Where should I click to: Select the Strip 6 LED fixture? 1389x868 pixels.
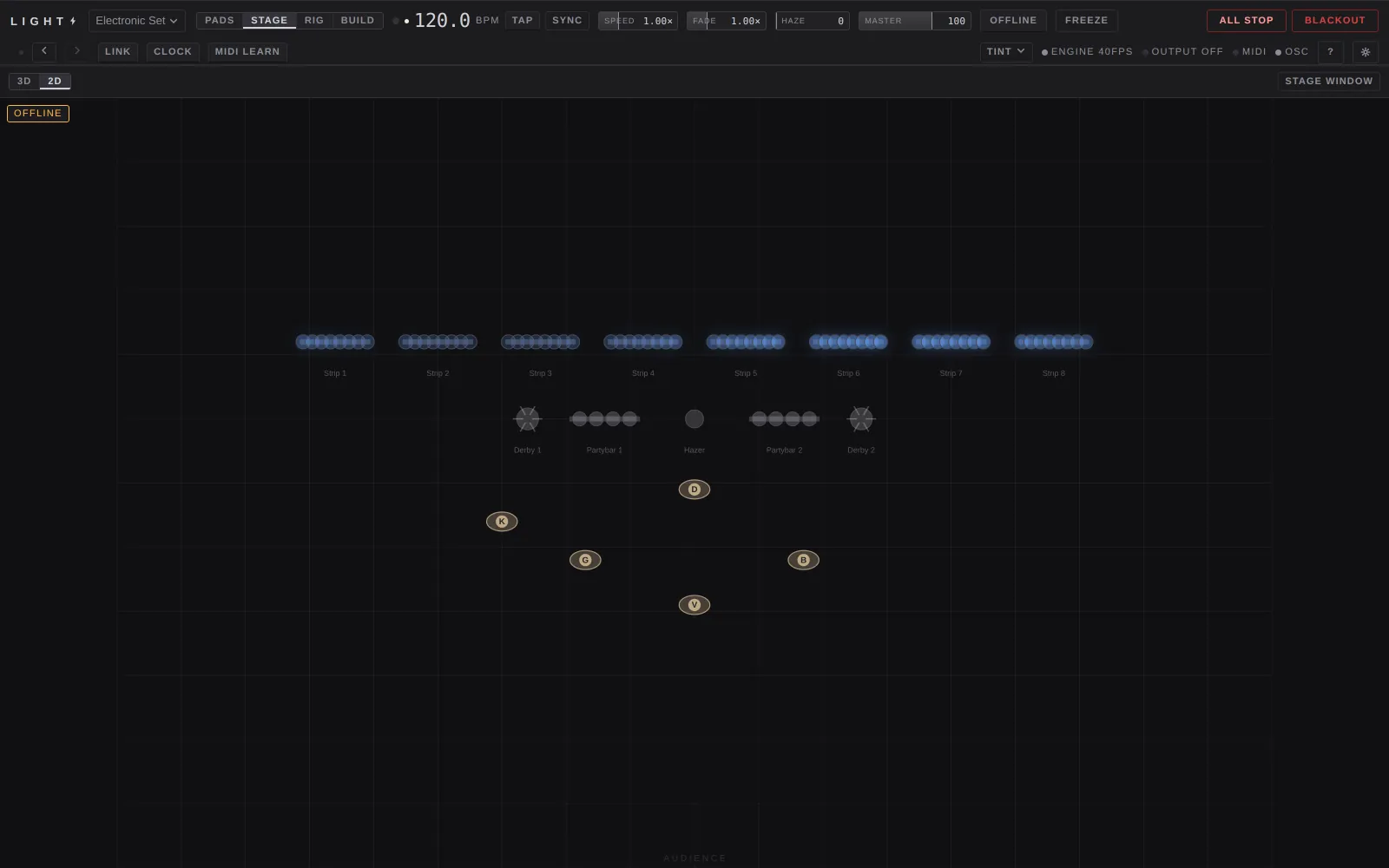(x=848, y=342)
